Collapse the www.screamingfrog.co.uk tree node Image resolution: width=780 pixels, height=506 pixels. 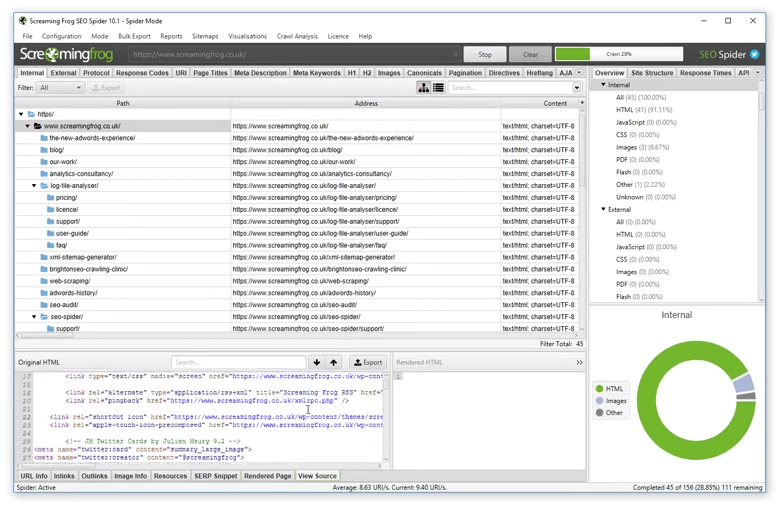(27, 126)
